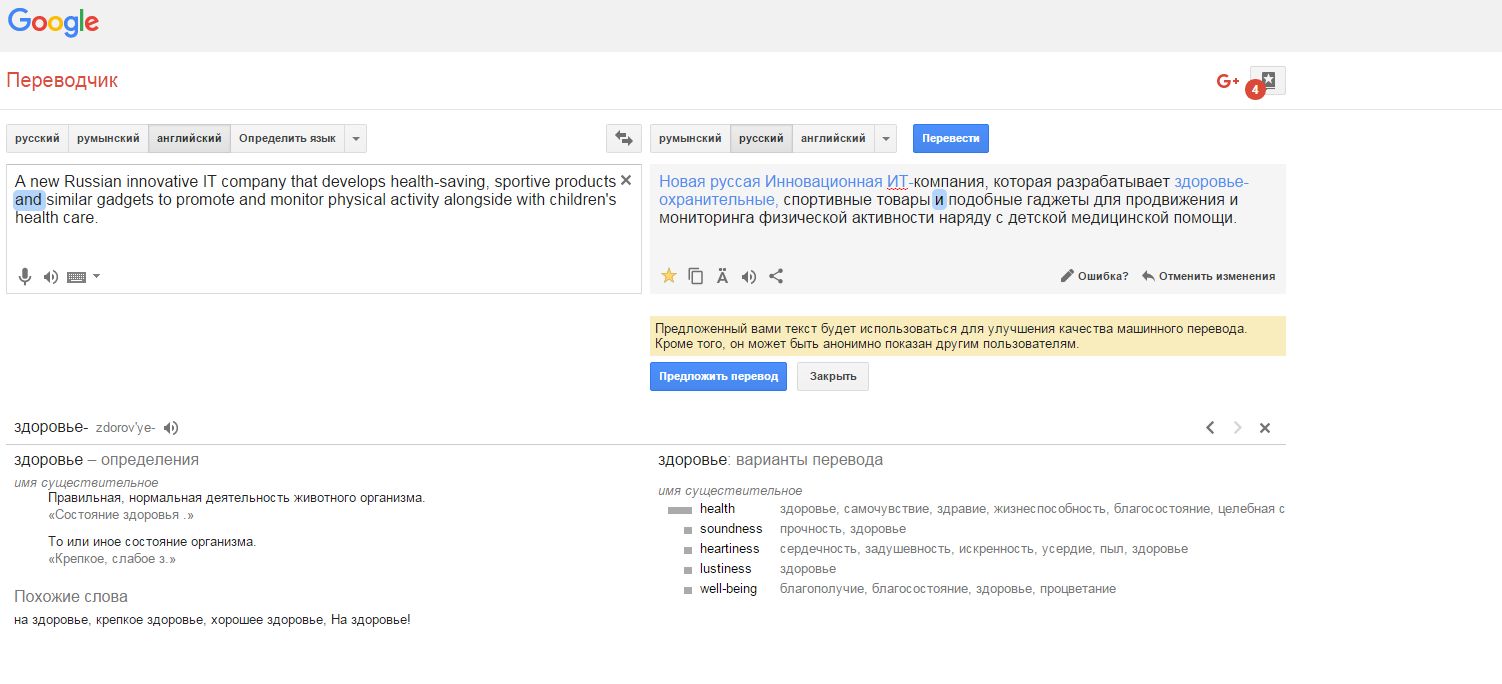Click the Перевести button
This screenshot has width=1502, height=684.
pos(950,138)
